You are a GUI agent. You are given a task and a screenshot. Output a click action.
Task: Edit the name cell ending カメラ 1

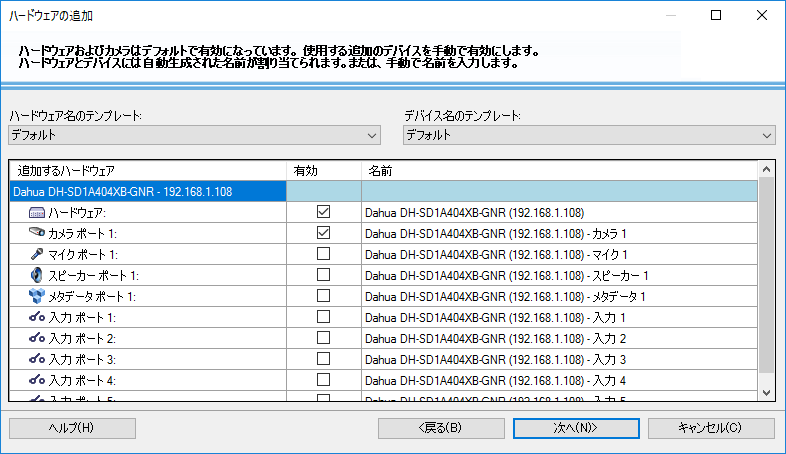[x=559, y=234]
